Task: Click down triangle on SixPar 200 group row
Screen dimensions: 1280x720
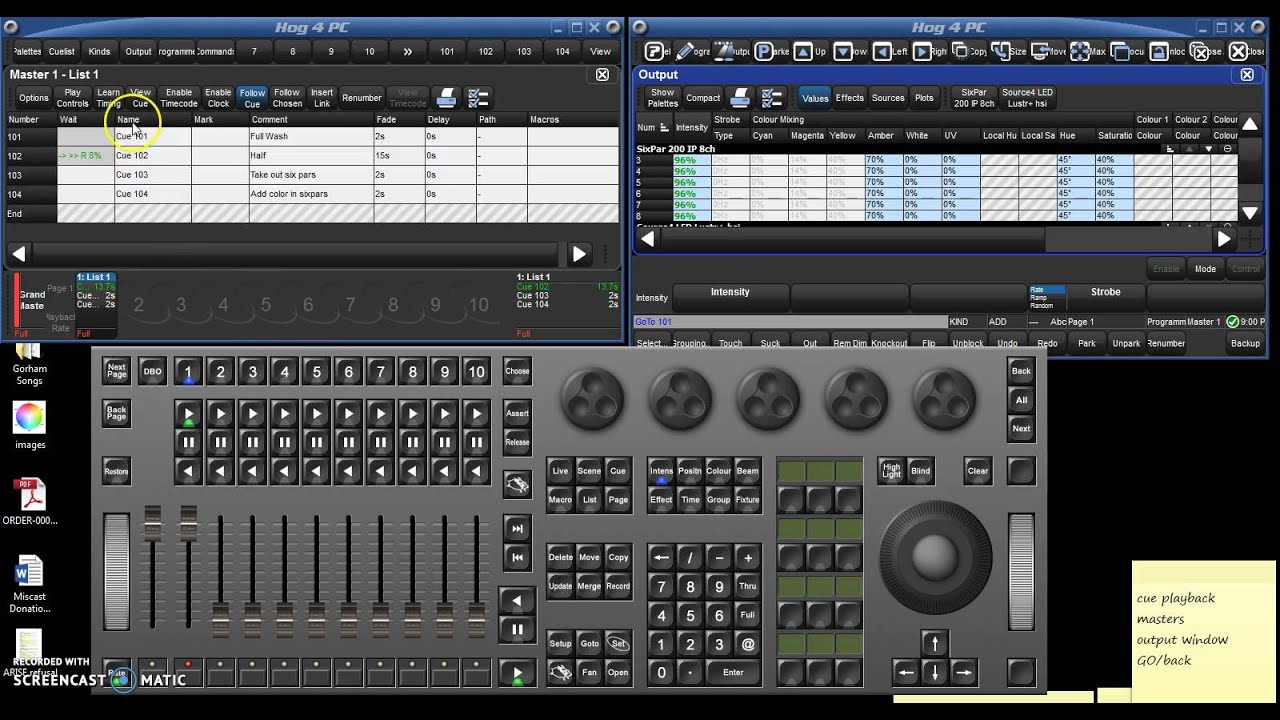Action: [x=1209, y=149]
